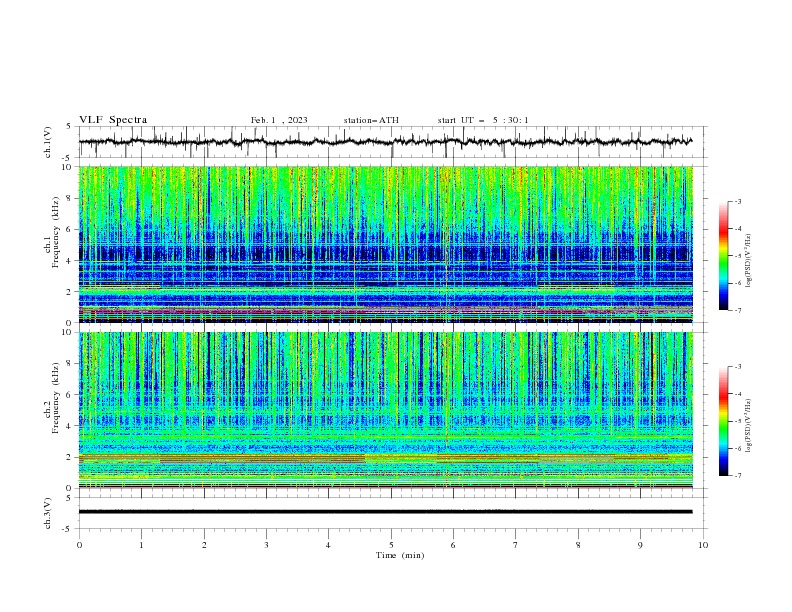The image size is (792, 612).
Task: Click the 'station=ATH' label
Action: pyautogui.click(x=371, y=120)
